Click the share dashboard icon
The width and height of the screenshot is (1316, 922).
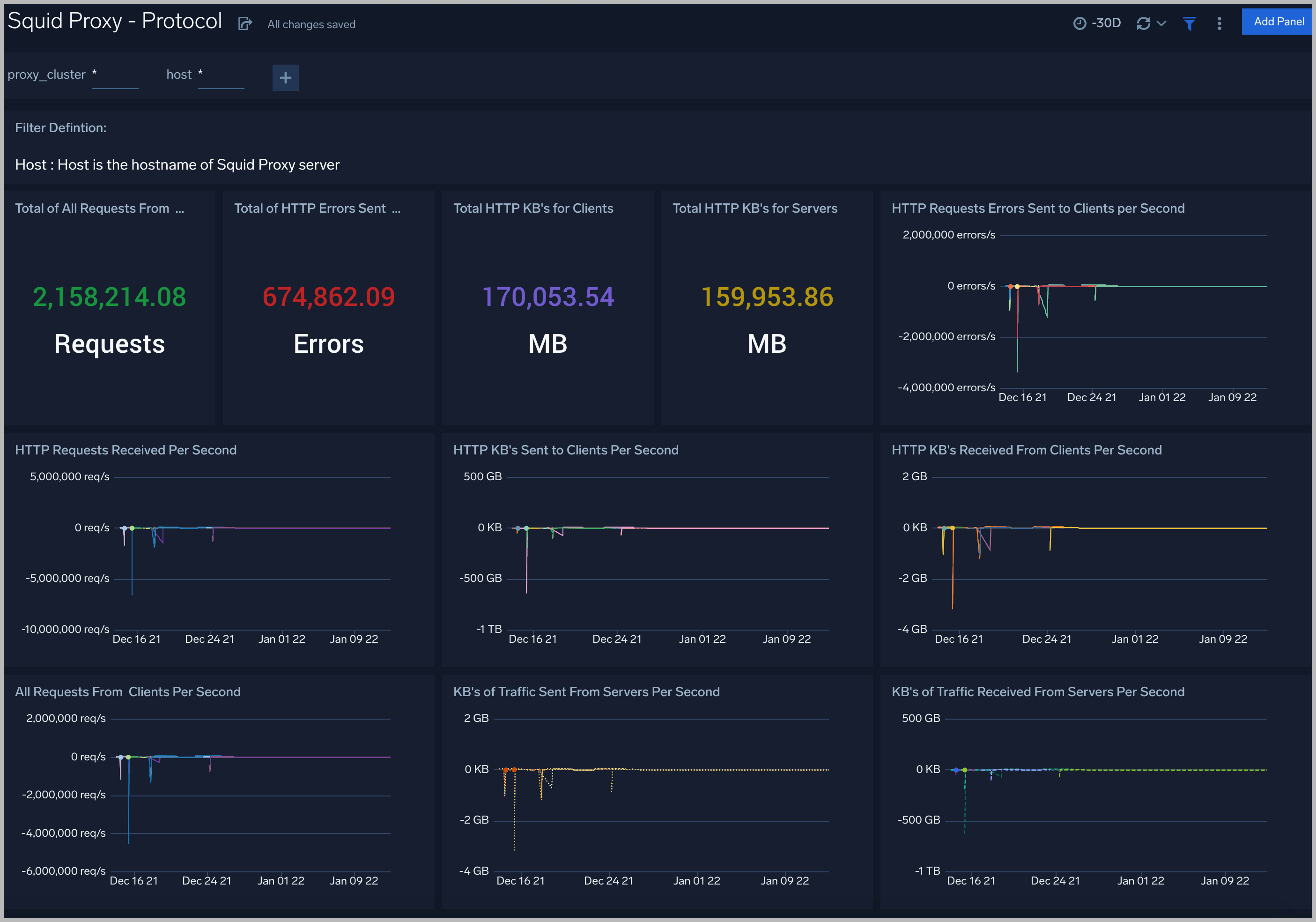click(x=245, y=23)
